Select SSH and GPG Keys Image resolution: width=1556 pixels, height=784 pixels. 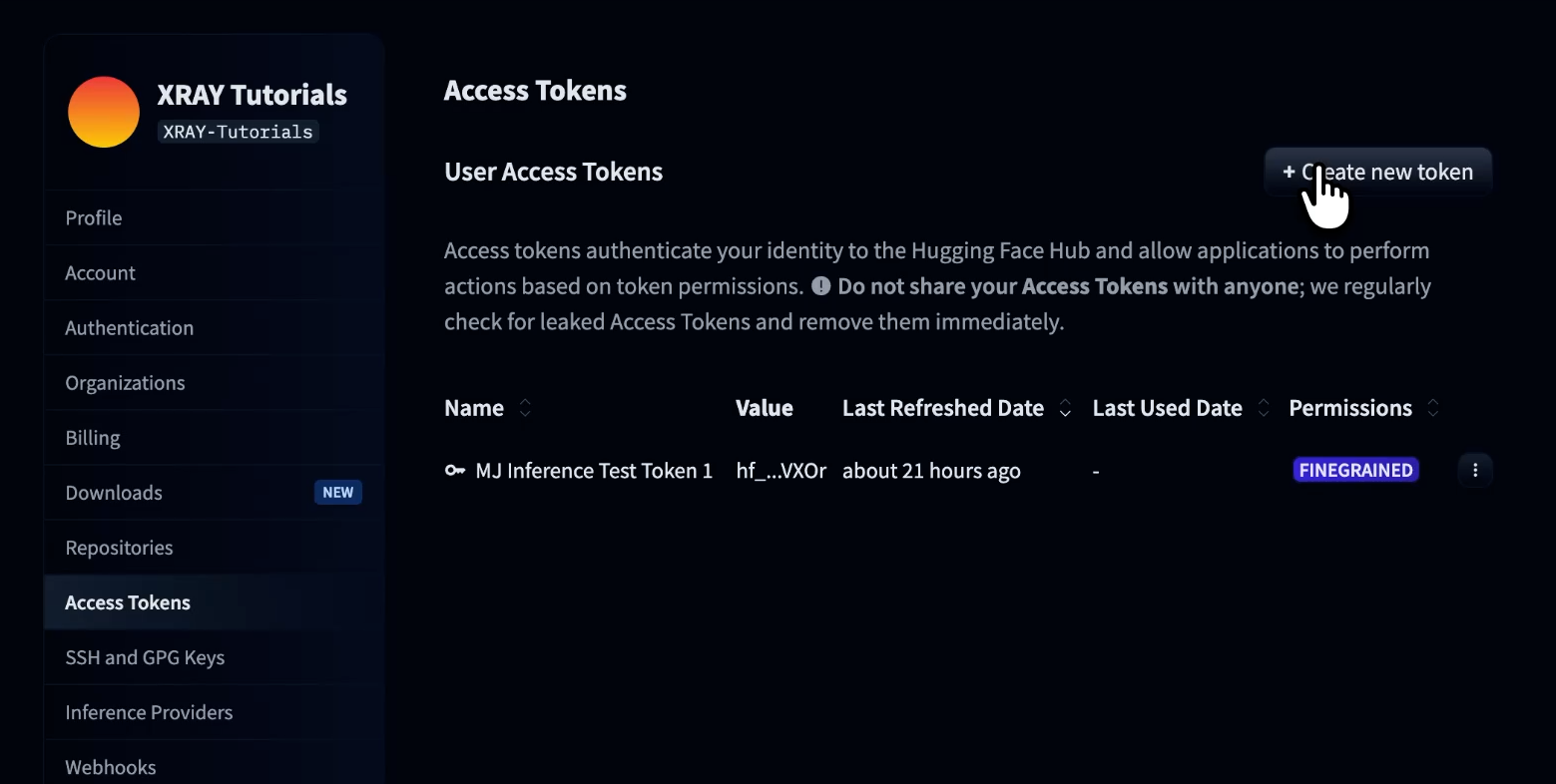[214, 656]
